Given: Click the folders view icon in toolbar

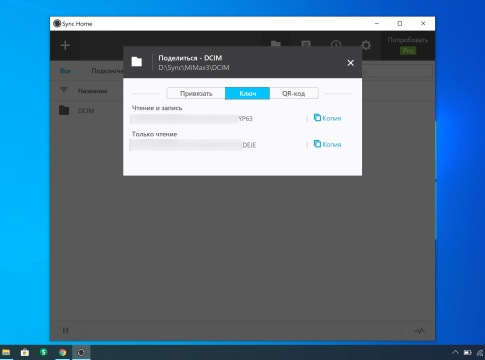Looking at the screenshot, I should (276, 44).
